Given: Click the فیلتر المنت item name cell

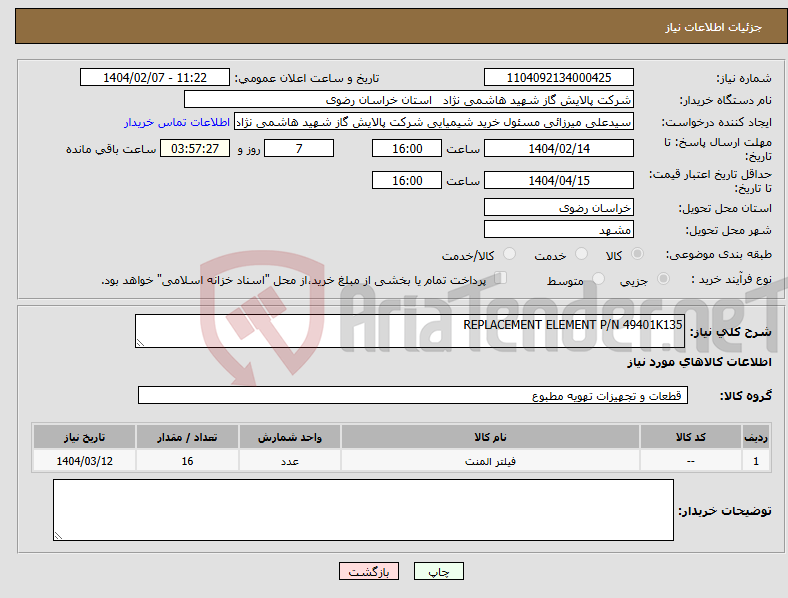Looking at the screenshot, I should [x=490, y=461].
